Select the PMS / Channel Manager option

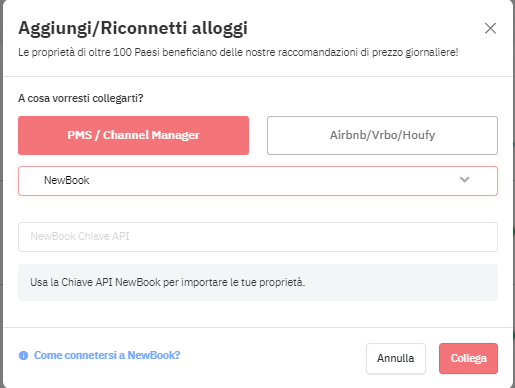pos(133,135)
